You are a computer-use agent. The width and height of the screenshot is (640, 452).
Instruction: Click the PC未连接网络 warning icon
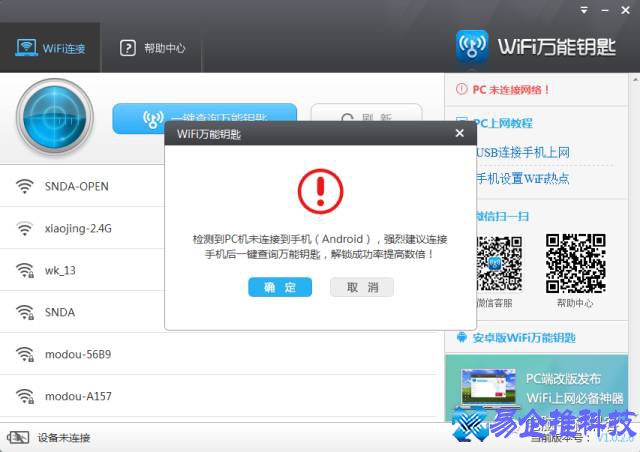tap(461, 89)
